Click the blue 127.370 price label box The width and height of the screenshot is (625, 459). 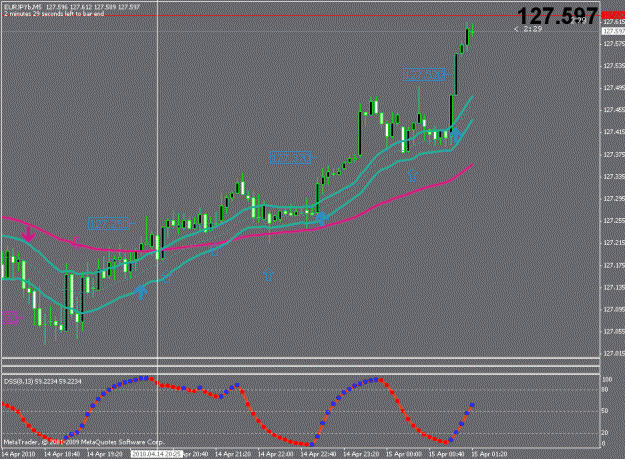pyautogui.click(x=290, y=158)
